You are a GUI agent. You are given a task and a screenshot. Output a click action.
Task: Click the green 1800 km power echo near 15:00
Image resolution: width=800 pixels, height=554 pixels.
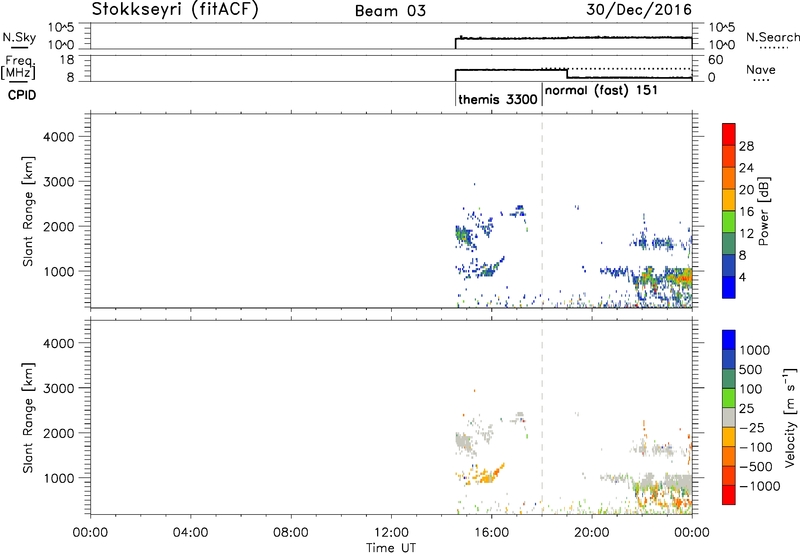pos(463,236)
